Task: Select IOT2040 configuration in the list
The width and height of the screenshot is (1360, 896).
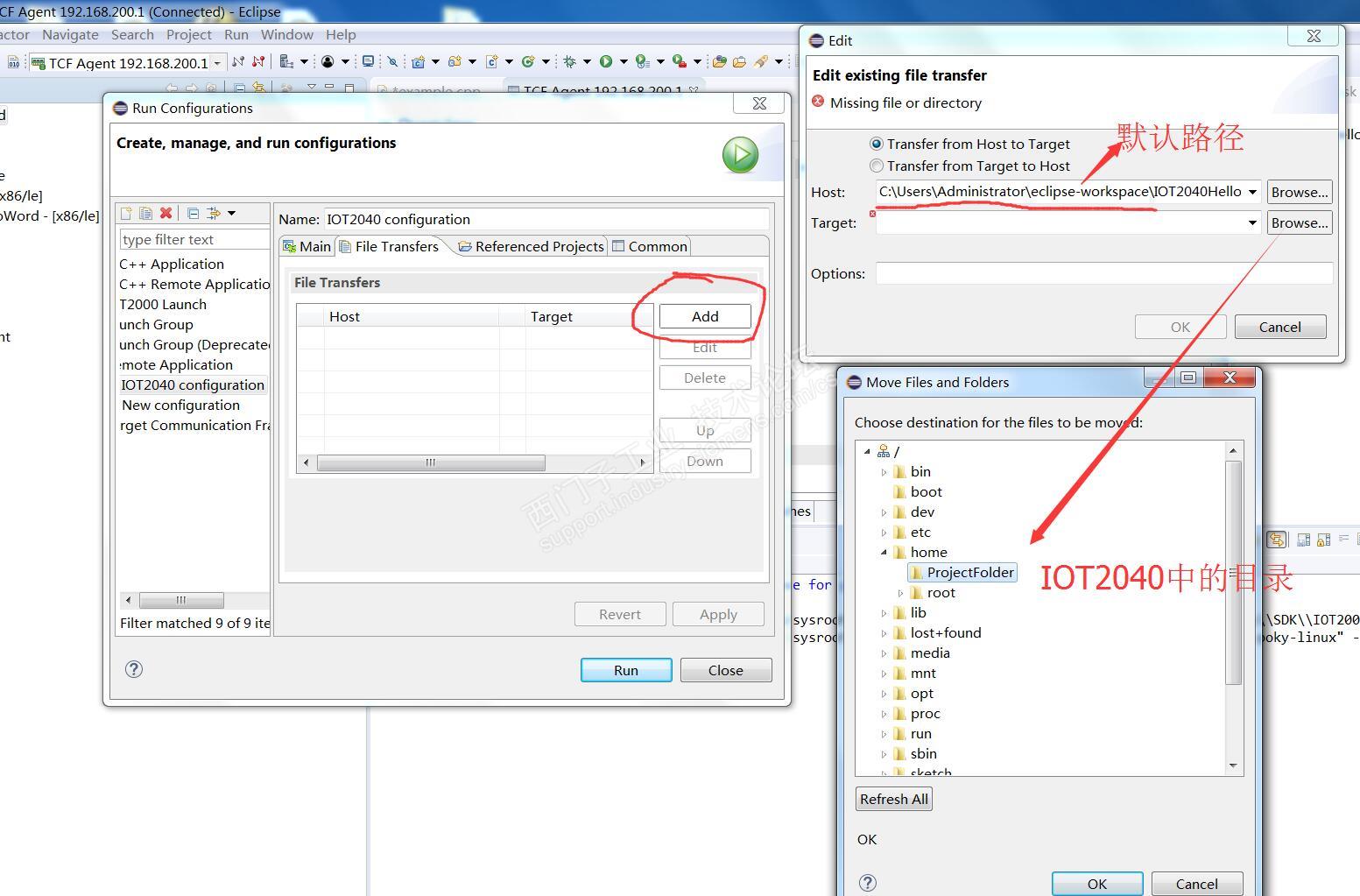Action: coord(193,385)
